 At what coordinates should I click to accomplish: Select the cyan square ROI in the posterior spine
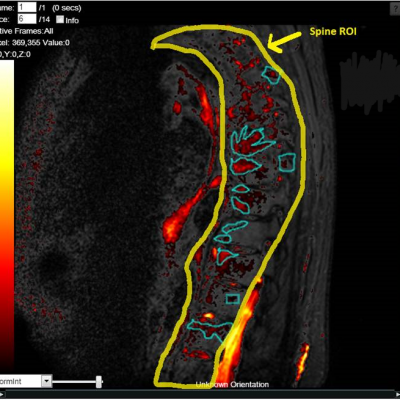tap(287, 162)
